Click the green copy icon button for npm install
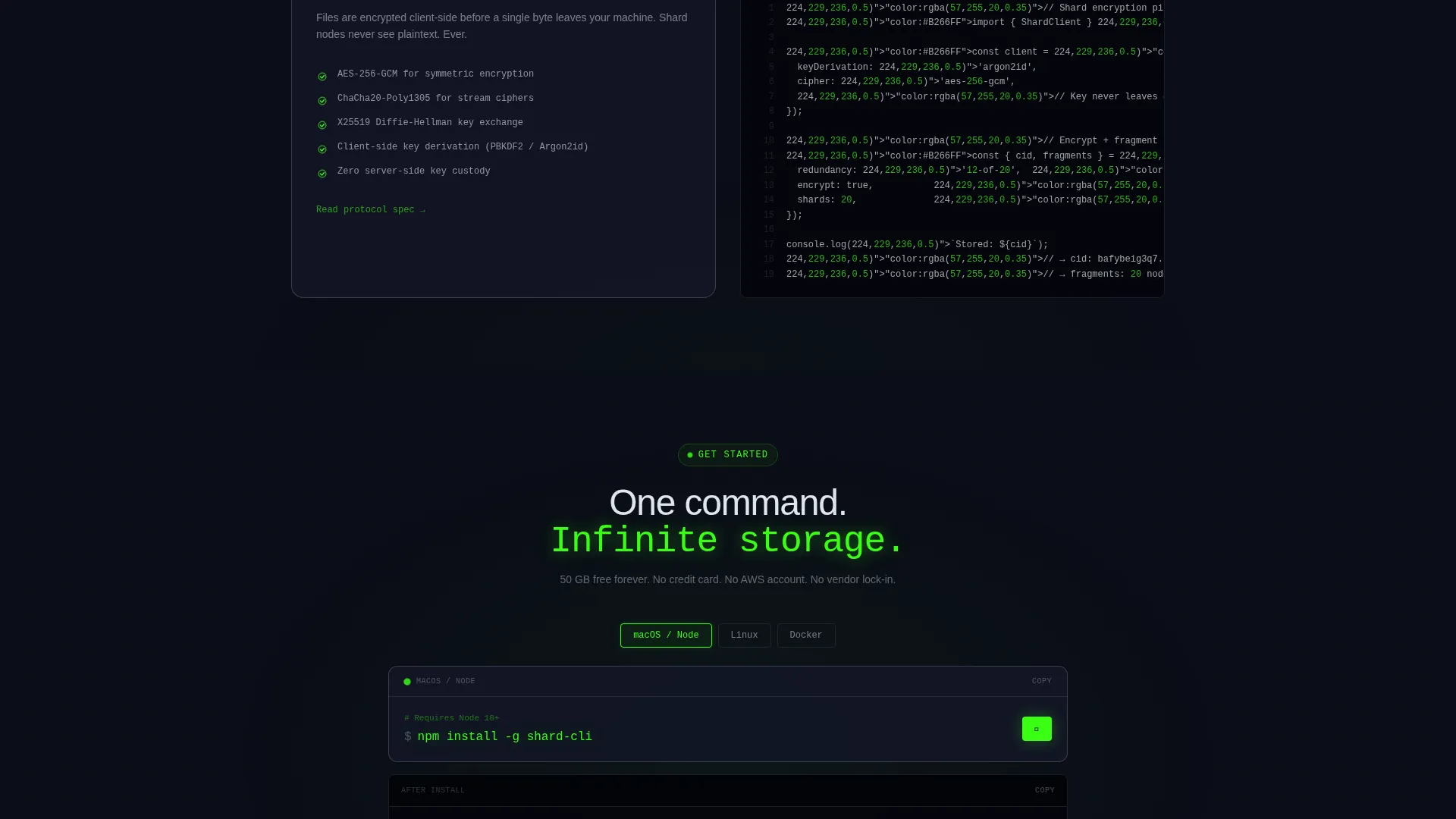Screen dimensions: 1456x819 click(x=1037, y=729)
